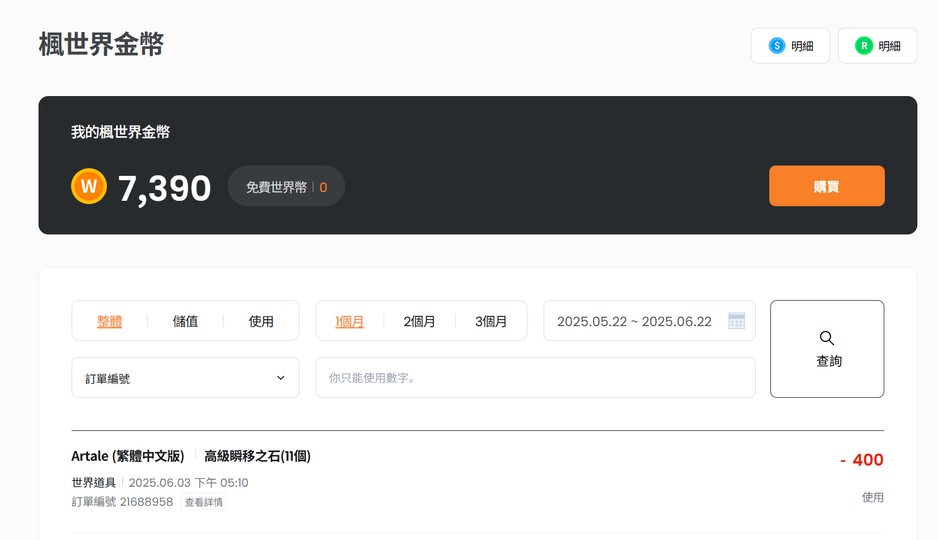The width and height of the screenshot is (938, 540).
Task: Click the 免費世界幣 free coin badge
Action: (x=287, y=187)
